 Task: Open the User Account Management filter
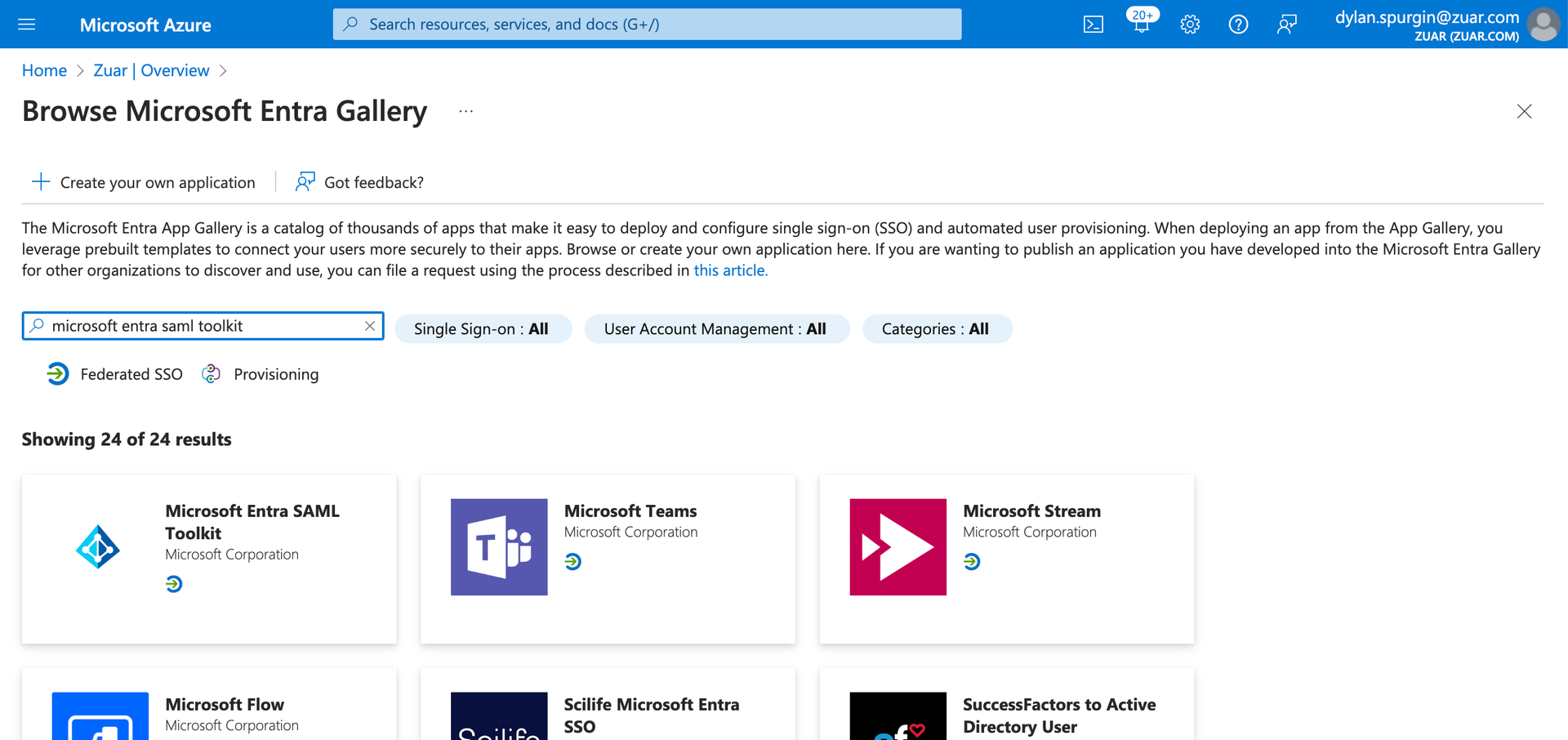coord(716,329)
